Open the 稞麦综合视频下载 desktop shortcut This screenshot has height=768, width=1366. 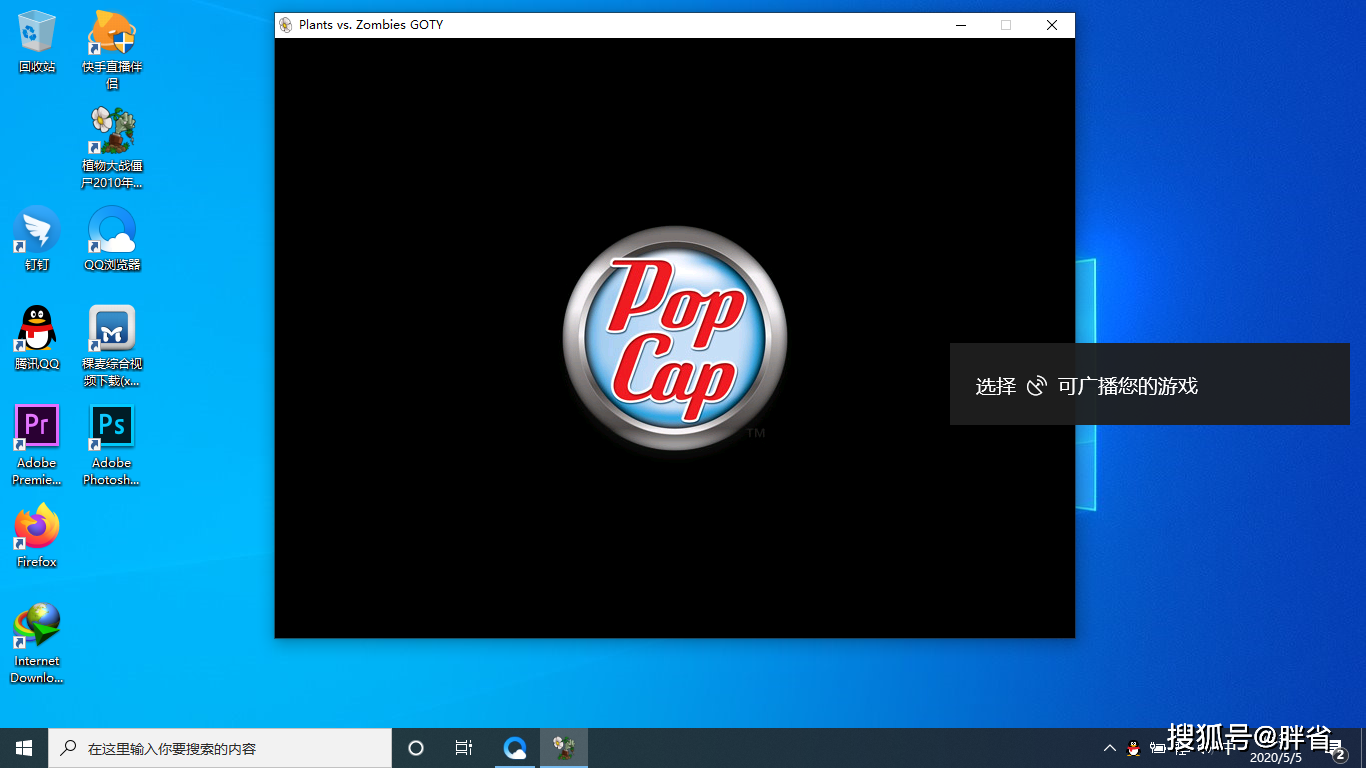pos(112,346)
